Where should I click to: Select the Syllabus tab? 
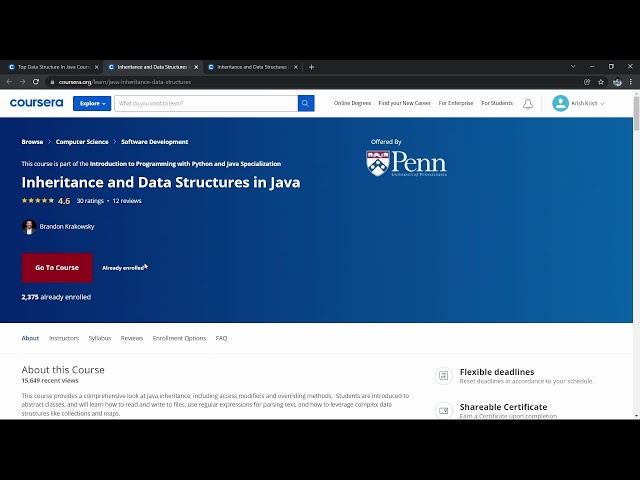click(x=100, y=338)
